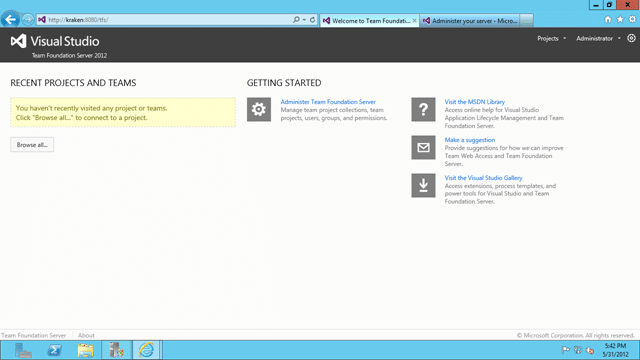The image size is (640, 360).
Task: Refresh the page with the reload icon
Action: point(312,20)
